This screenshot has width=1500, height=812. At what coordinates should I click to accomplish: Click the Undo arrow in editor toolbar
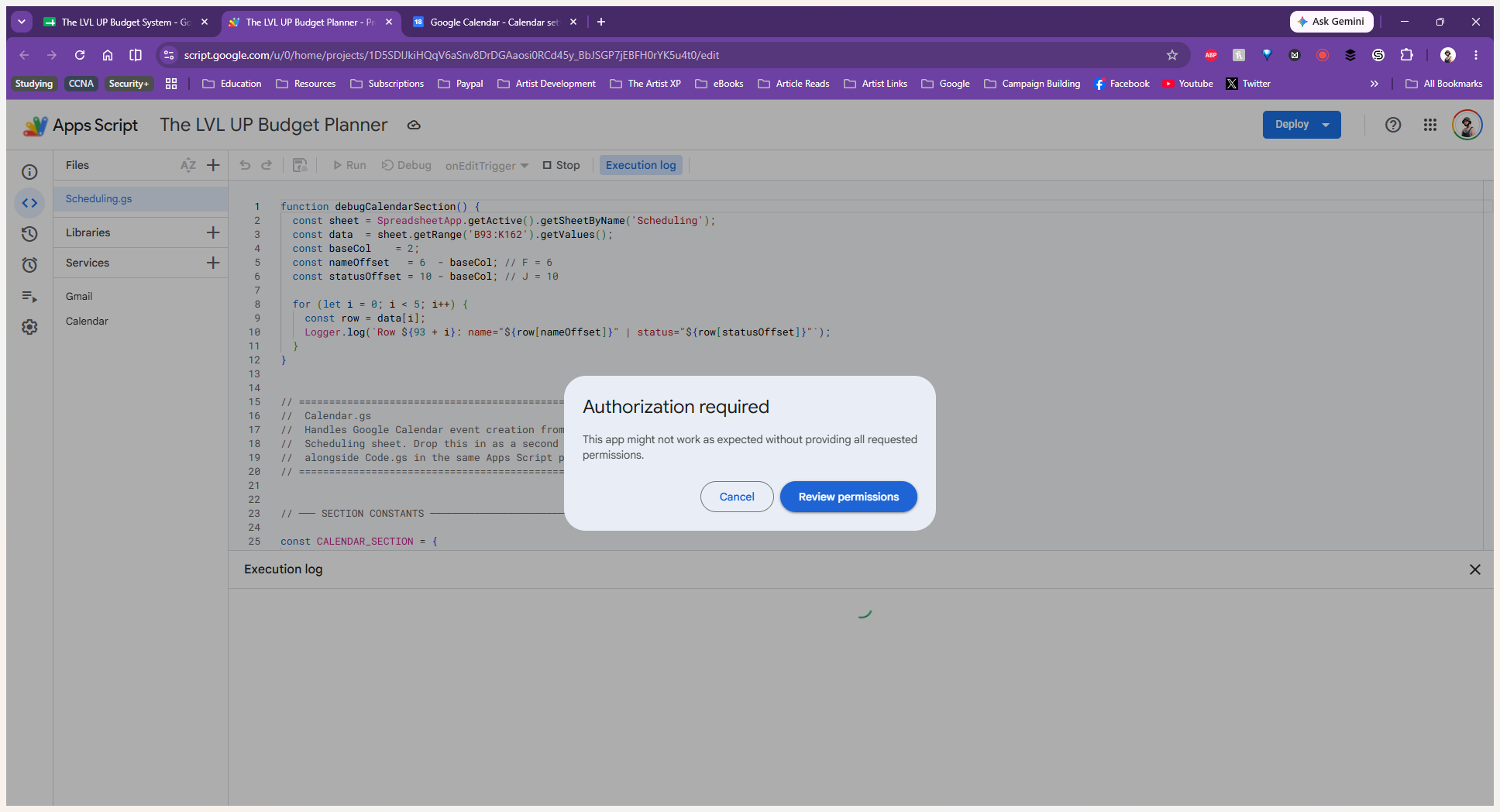coord(245,165)
